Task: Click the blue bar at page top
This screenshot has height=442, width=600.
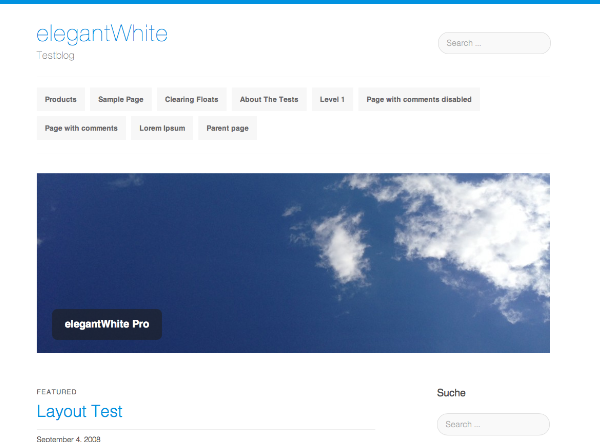Action: [300, 2]
